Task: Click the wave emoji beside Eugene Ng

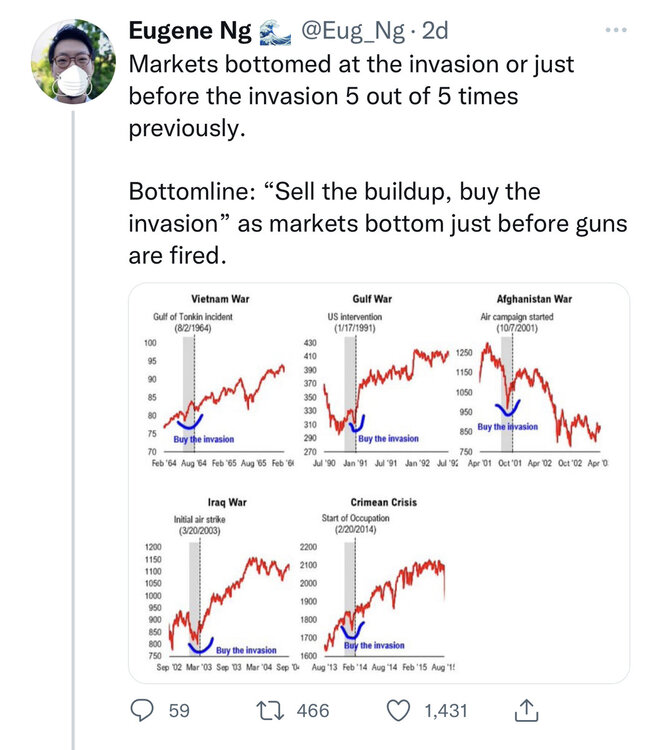Action: (x=271, y=32)
